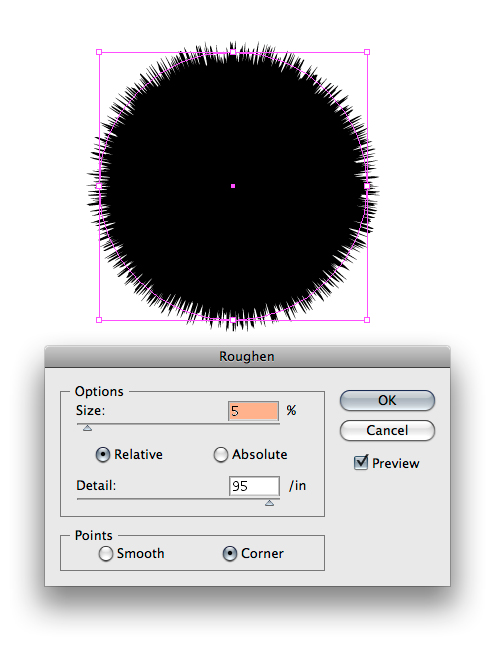Image resolution: width=498 pixels, height=652 pixels.
Task: Select the Absolute radio button
Action: click(221, 454)
